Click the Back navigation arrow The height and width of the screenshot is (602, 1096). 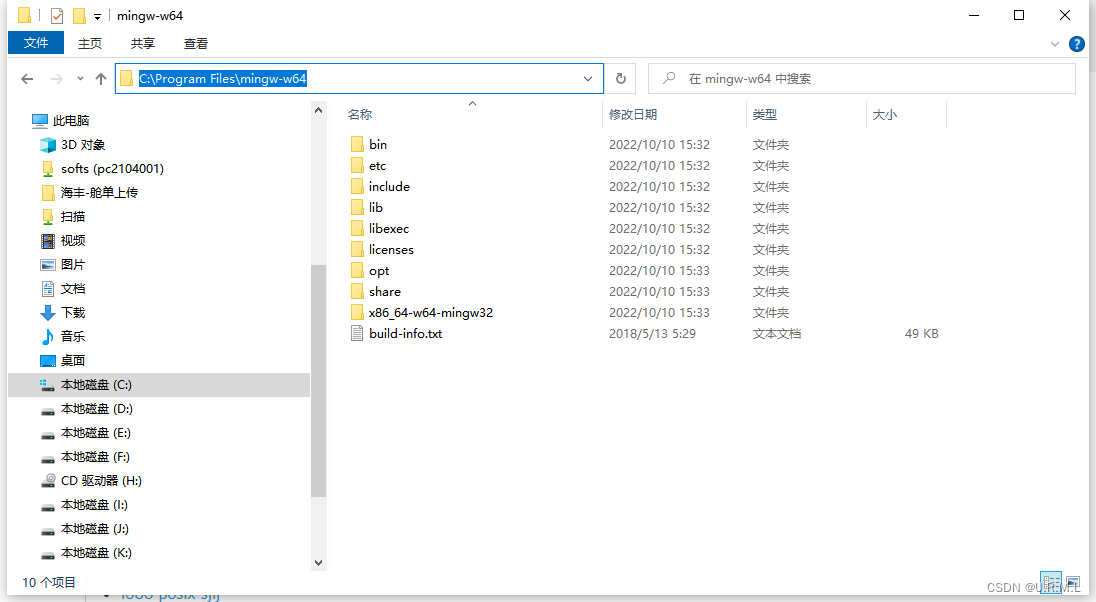point(27,79)
